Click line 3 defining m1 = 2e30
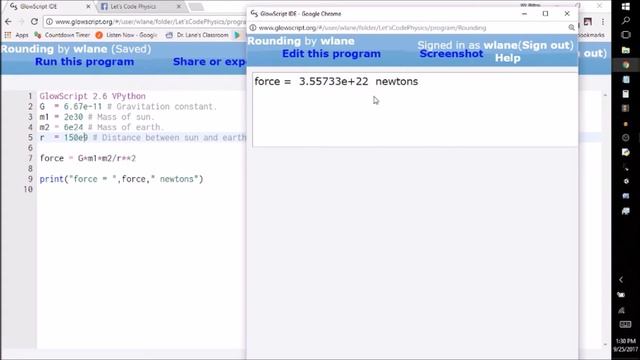 point(97,117)
